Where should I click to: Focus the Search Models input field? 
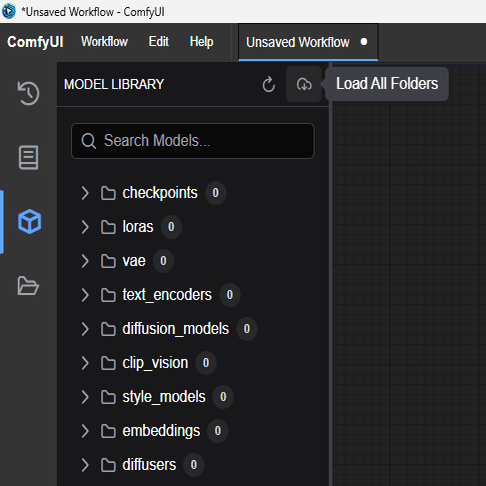coord(193,141)
